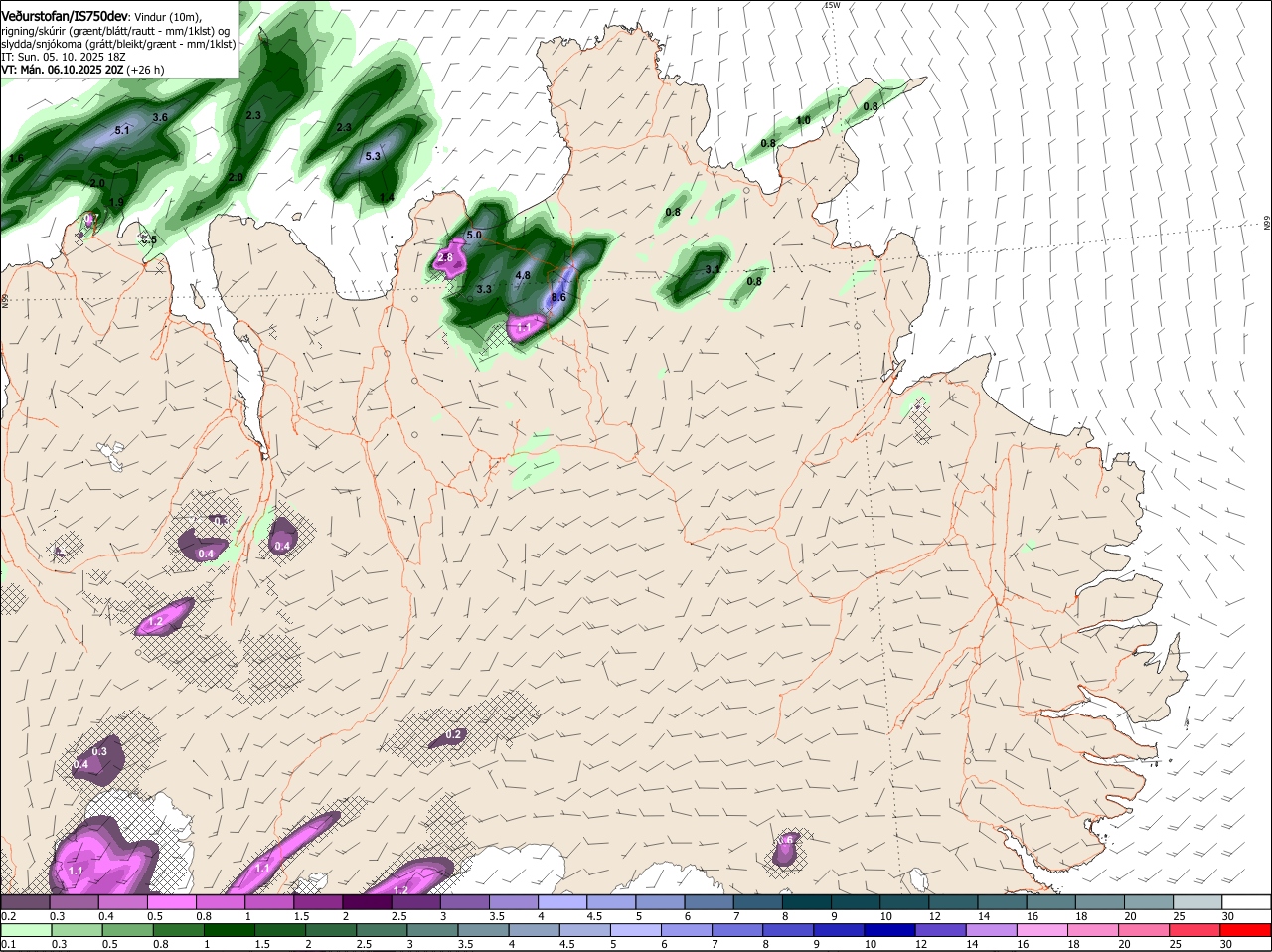Viewport: 1272px width, 952px height.
Task: Click the pale green swatch labelled 0.1 in the lower legend
Action: [x=25, y=930]
